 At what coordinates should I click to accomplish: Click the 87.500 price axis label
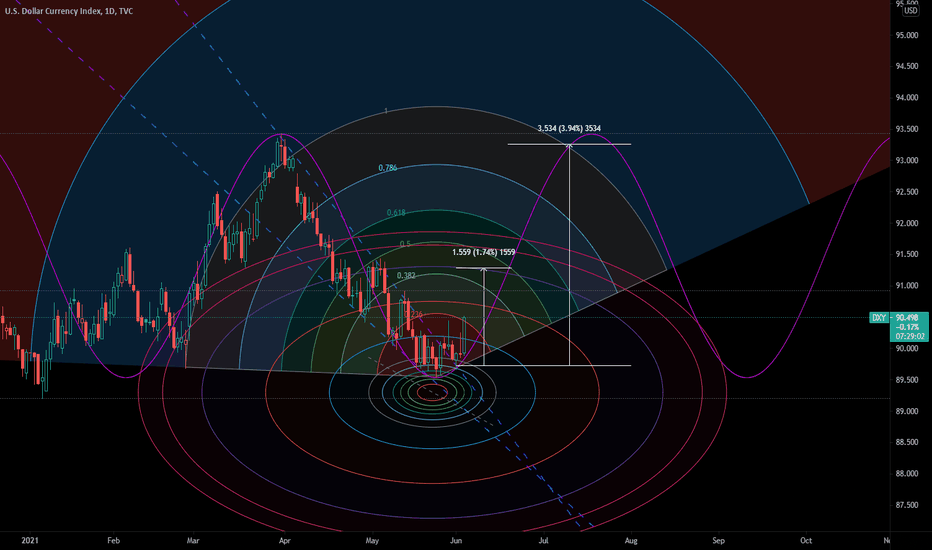tap(906, 505)
